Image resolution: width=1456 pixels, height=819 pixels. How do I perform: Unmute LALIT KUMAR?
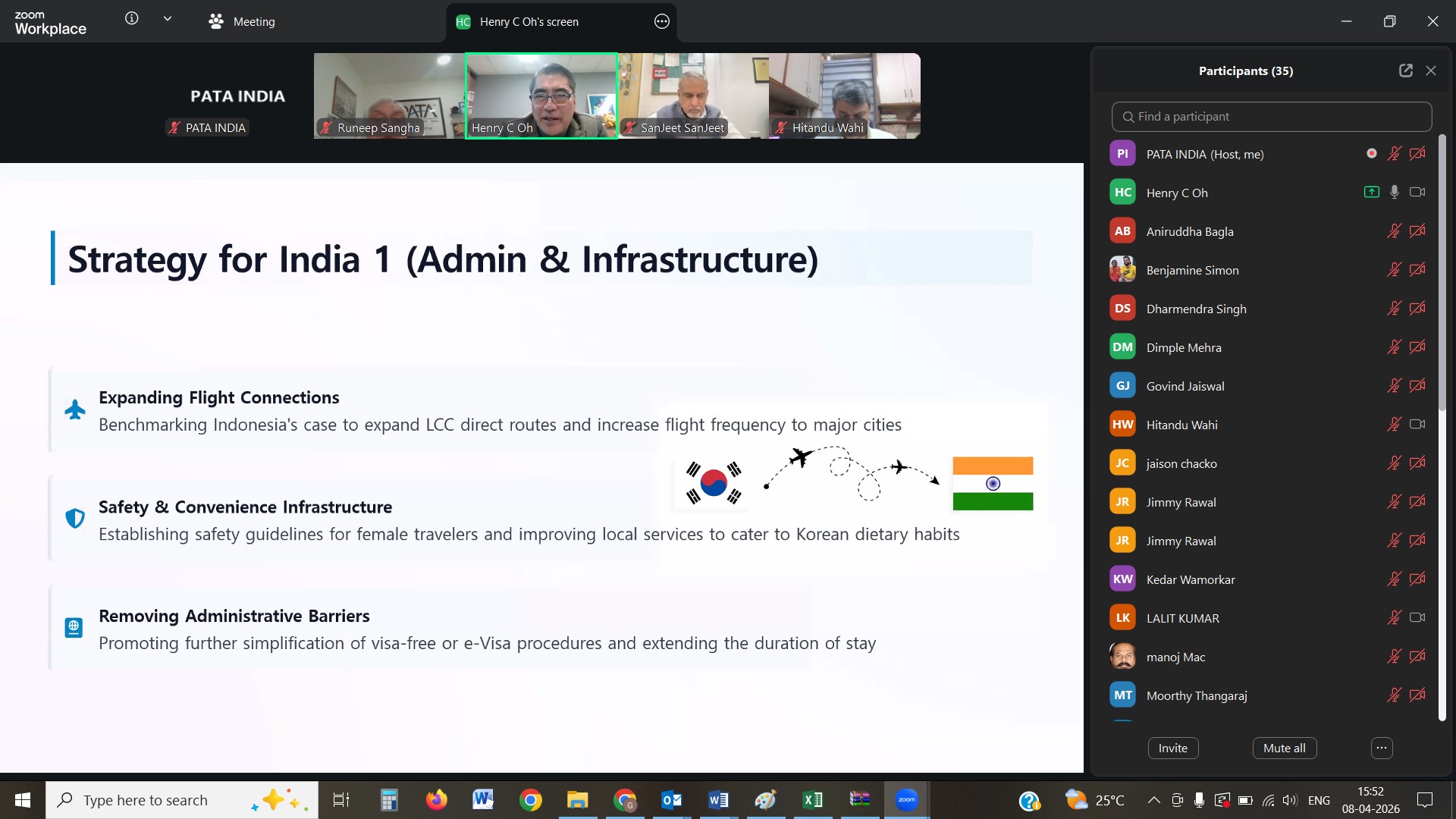(x=1394, y=617)
